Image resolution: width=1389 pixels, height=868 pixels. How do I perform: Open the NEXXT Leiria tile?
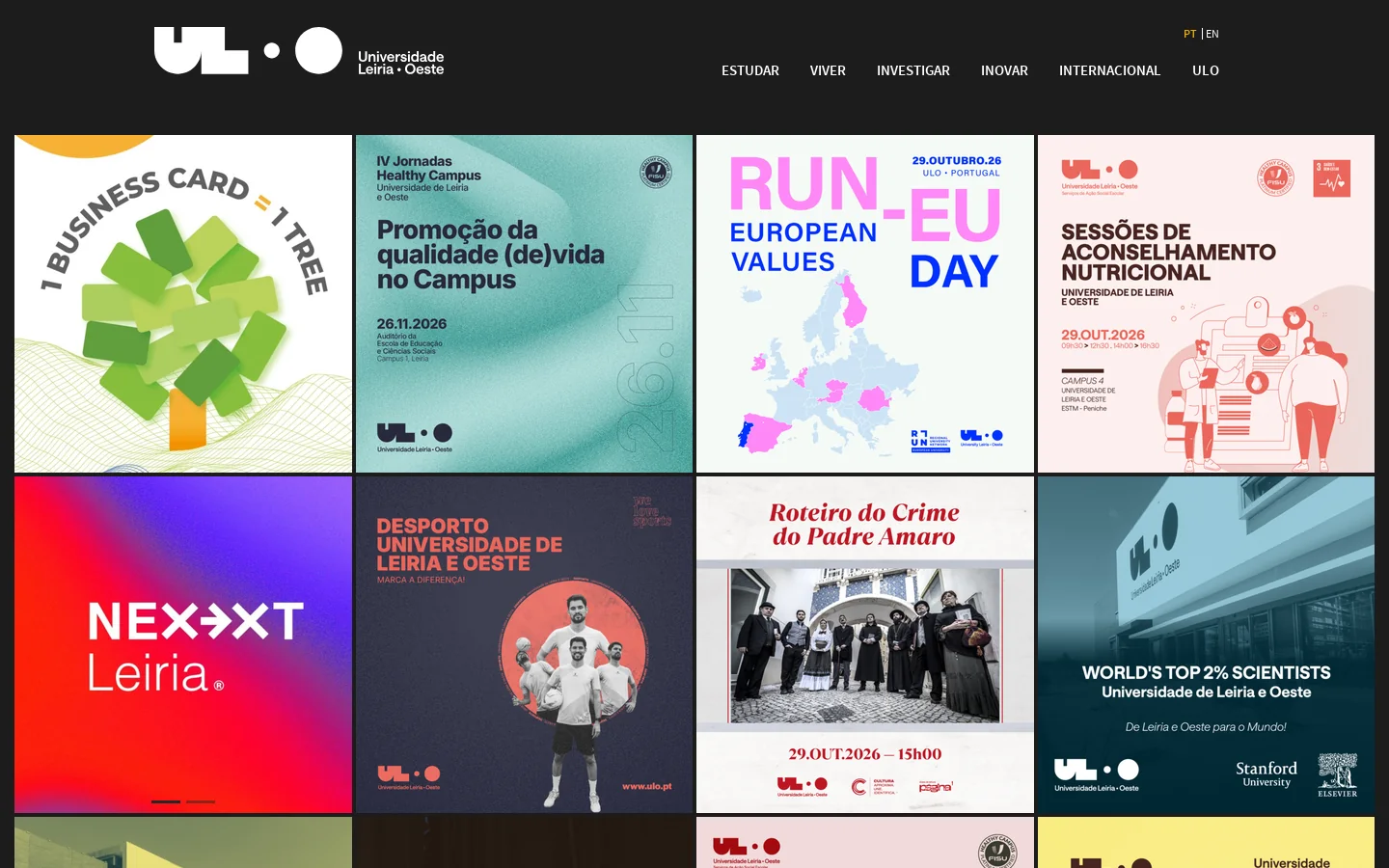tap(183, 644)
